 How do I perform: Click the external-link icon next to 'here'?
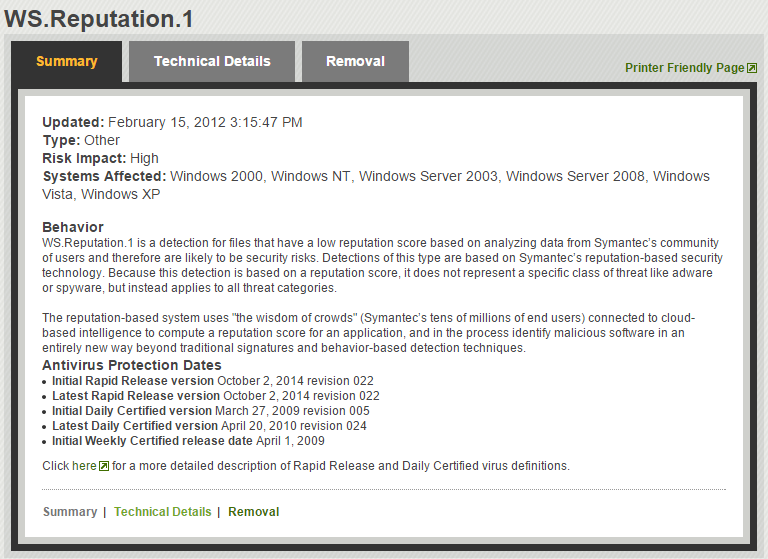coord(104,466)
